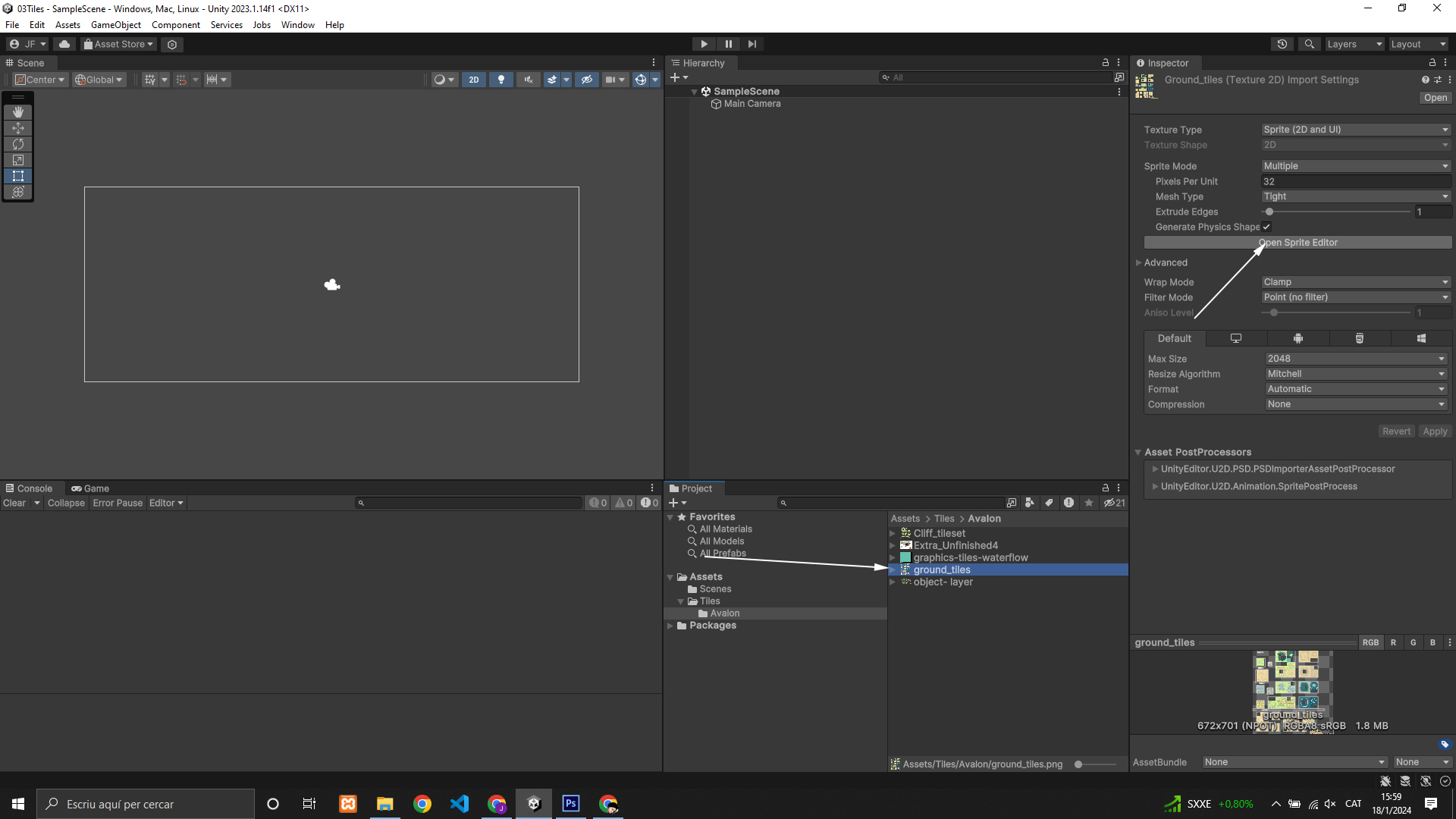1456x819 pixels.
Task: Uncheck Generate Physics Shape checkbox
Action: pyautogui.click(x=1266, y=227)
